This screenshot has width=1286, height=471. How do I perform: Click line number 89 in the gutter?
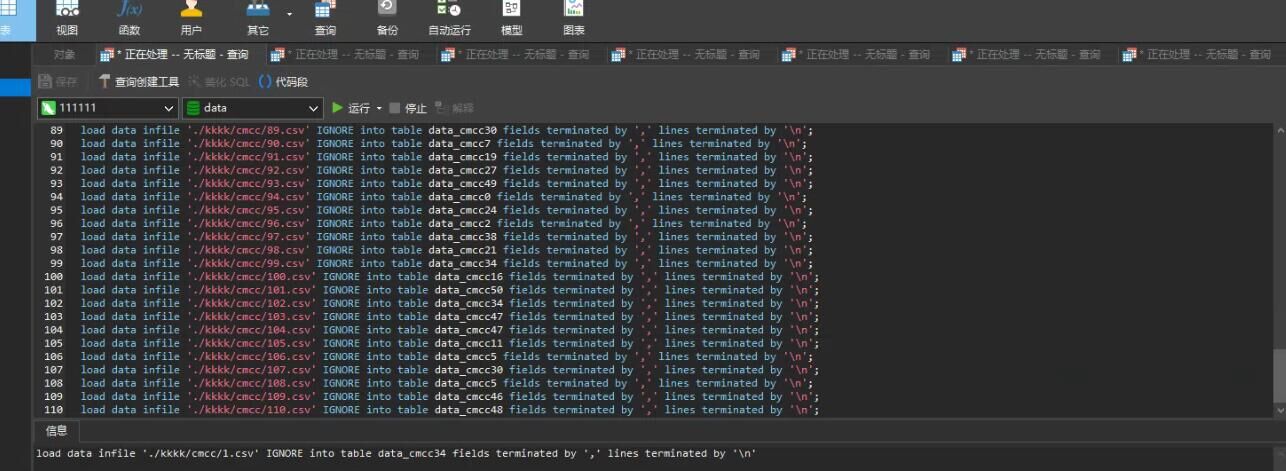pyautogui.click(x=56, y=130)
